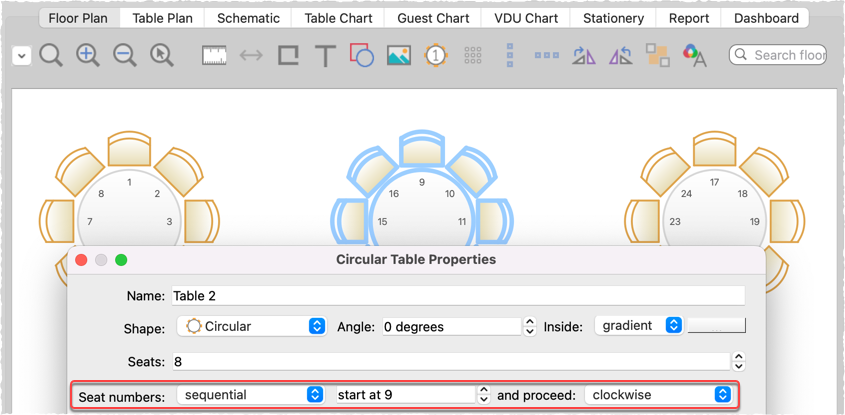This screenshot has width=845, height=415.
Task: Click the zoom out magnifier icon
Action: pyautogui.click(x=125, y=55)
